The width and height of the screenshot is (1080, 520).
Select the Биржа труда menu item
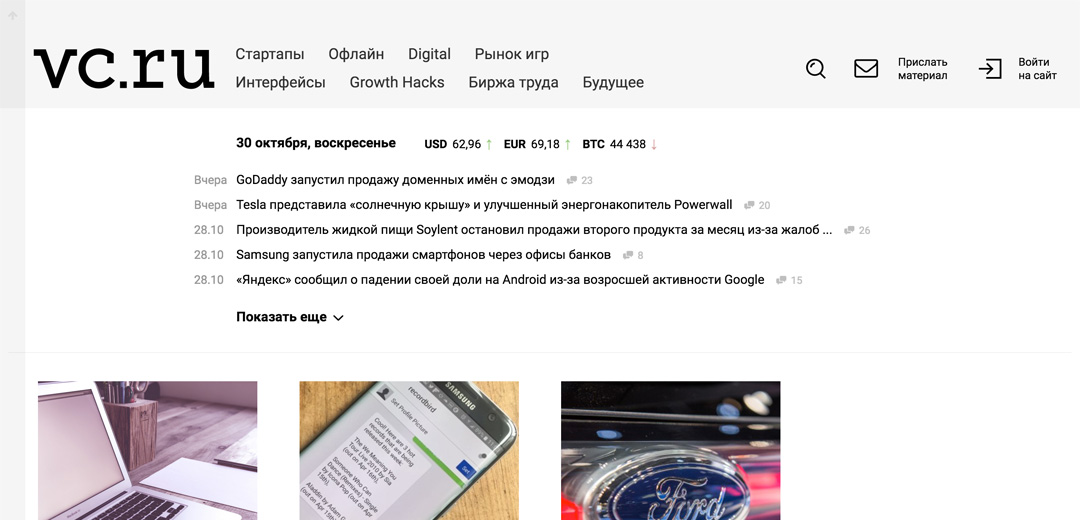pyautogui.click(x=513, y=83)
